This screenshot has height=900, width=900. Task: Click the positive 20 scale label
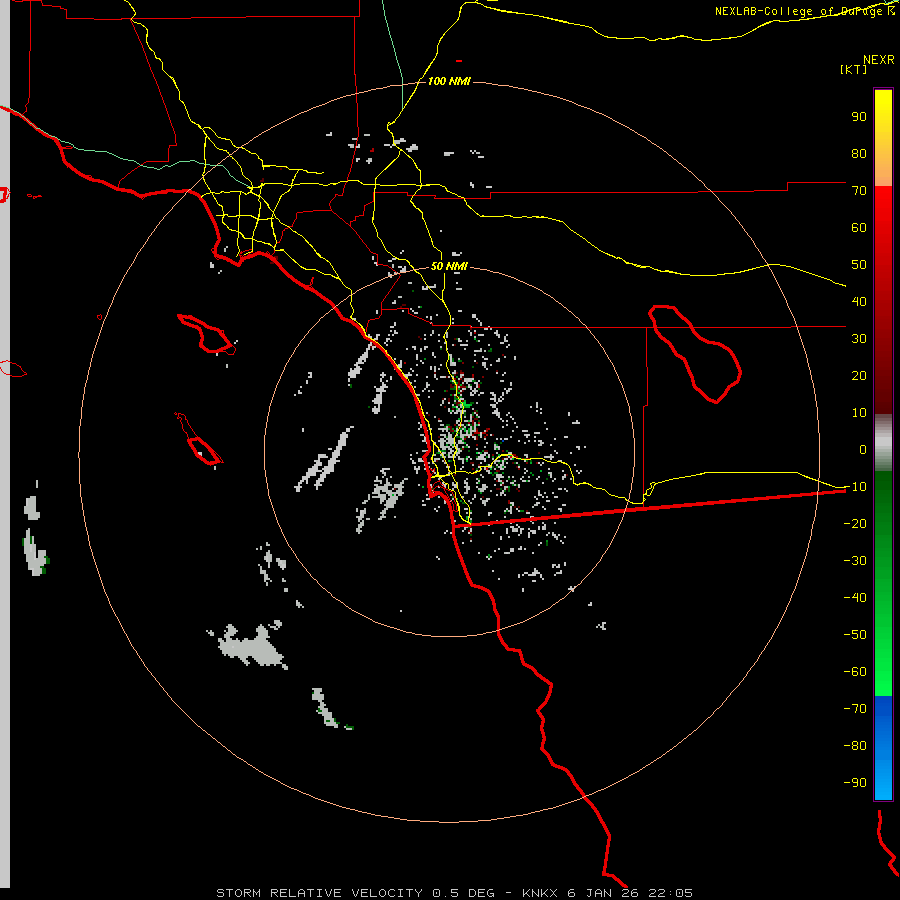coord(859,375)
